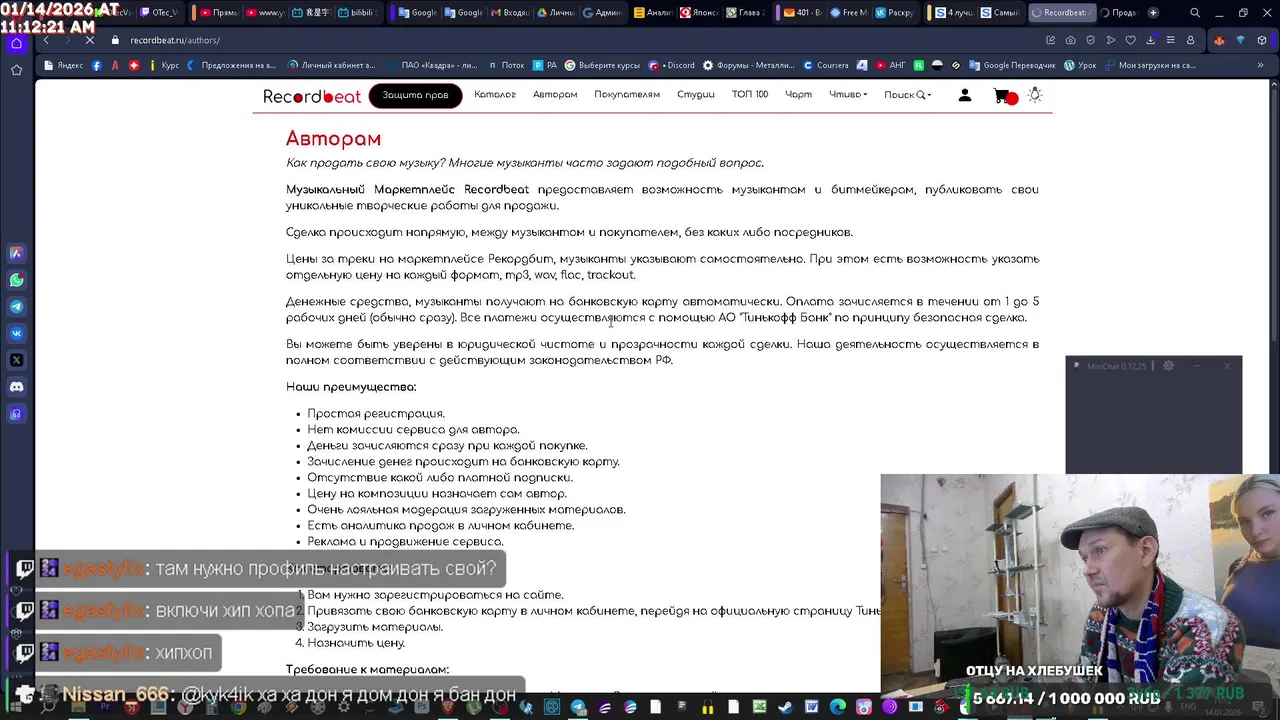Switch to the Японск tab

[x=700, y=13]
